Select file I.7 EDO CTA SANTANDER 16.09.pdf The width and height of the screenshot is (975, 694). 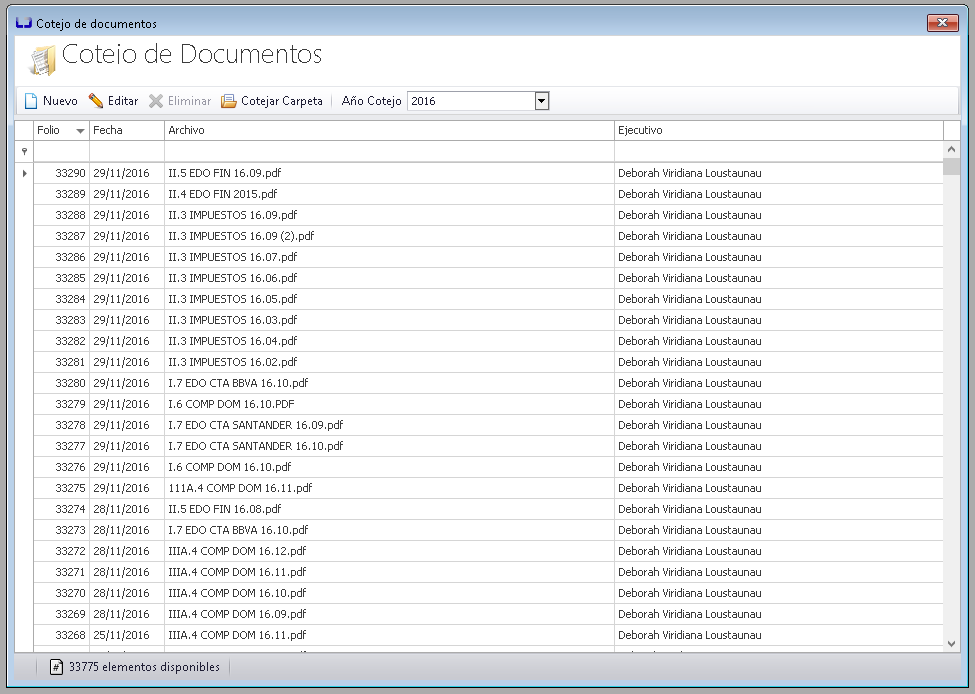256,425
